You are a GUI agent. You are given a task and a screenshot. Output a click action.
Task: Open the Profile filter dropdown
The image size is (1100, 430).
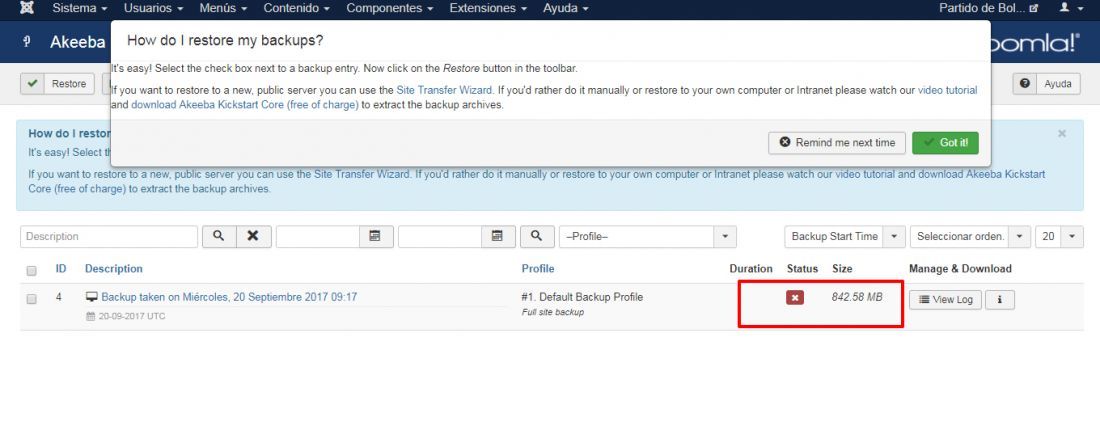(x=648, y=236)
